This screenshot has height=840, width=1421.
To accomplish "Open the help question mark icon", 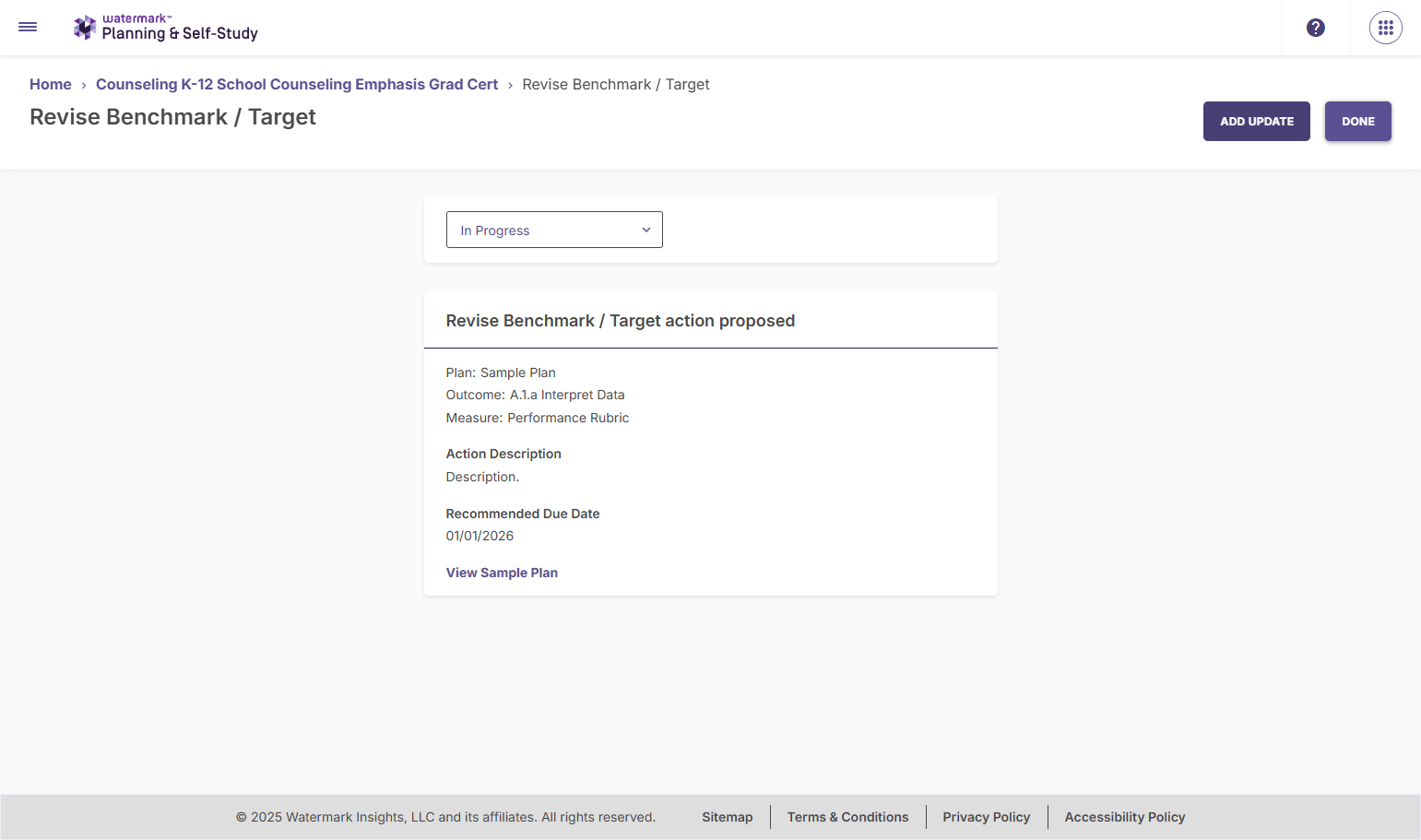I will pyautogui.click(x=1316, y=28).
